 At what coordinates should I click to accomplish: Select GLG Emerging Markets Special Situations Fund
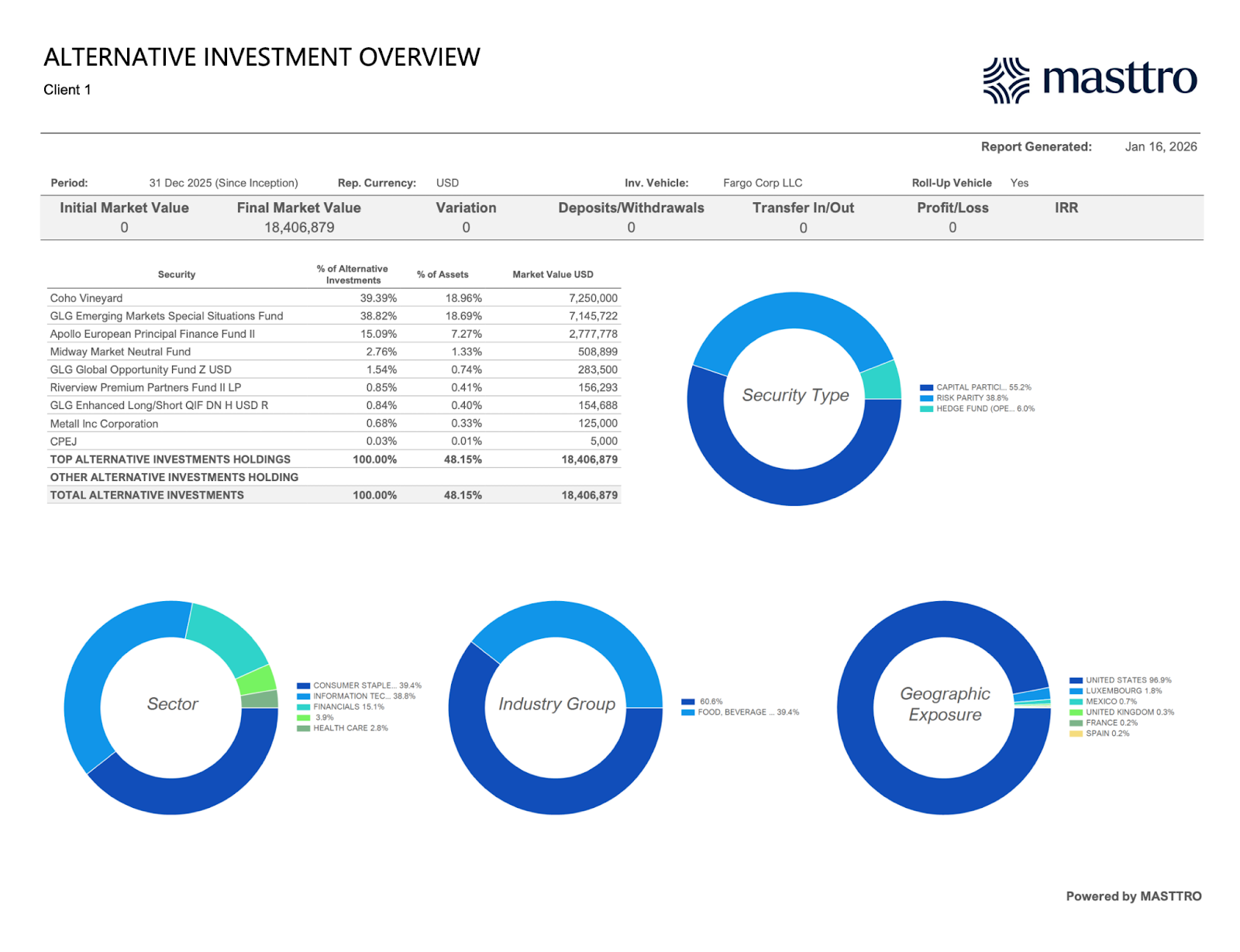point(334,316)
